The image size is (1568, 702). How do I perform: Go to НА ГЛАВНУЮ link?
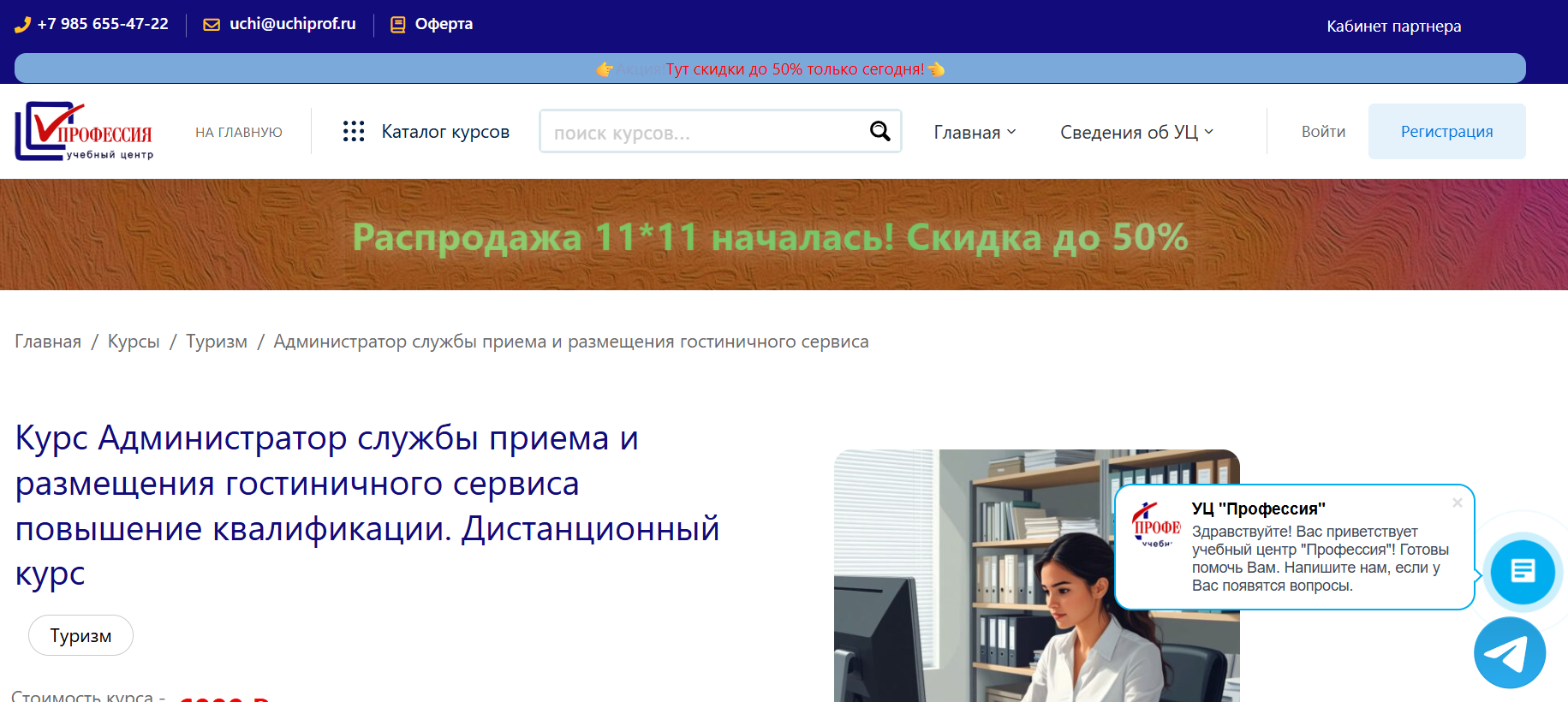click(x=239, y=132)
